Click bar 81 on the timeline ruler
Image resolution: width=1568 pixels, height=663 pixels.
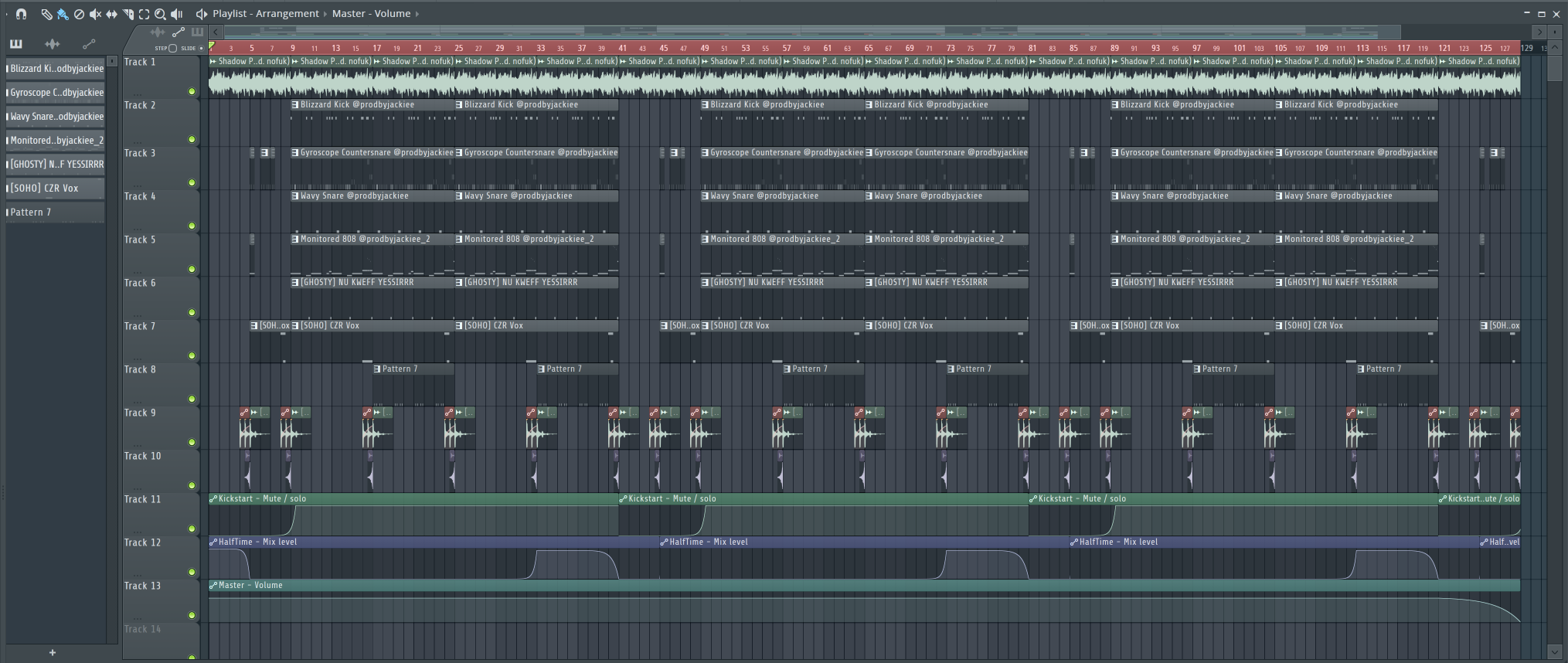1032,48
